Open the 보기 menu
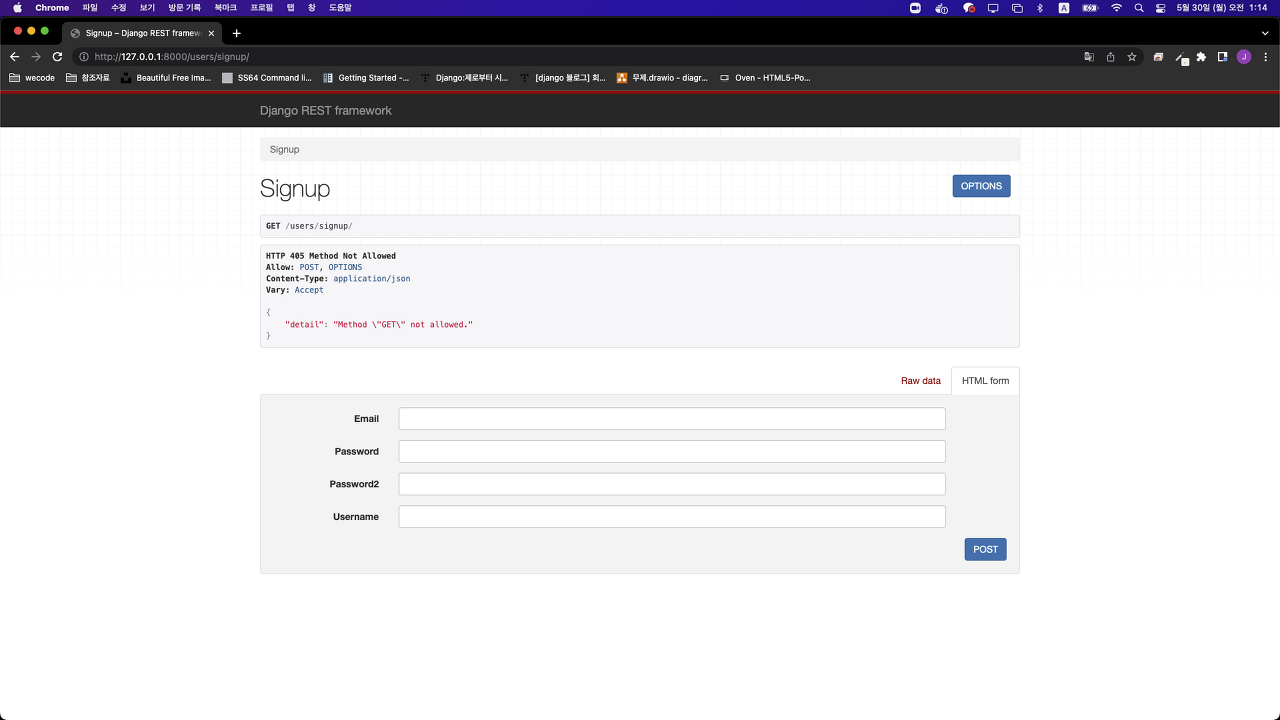 pos(147,7)
